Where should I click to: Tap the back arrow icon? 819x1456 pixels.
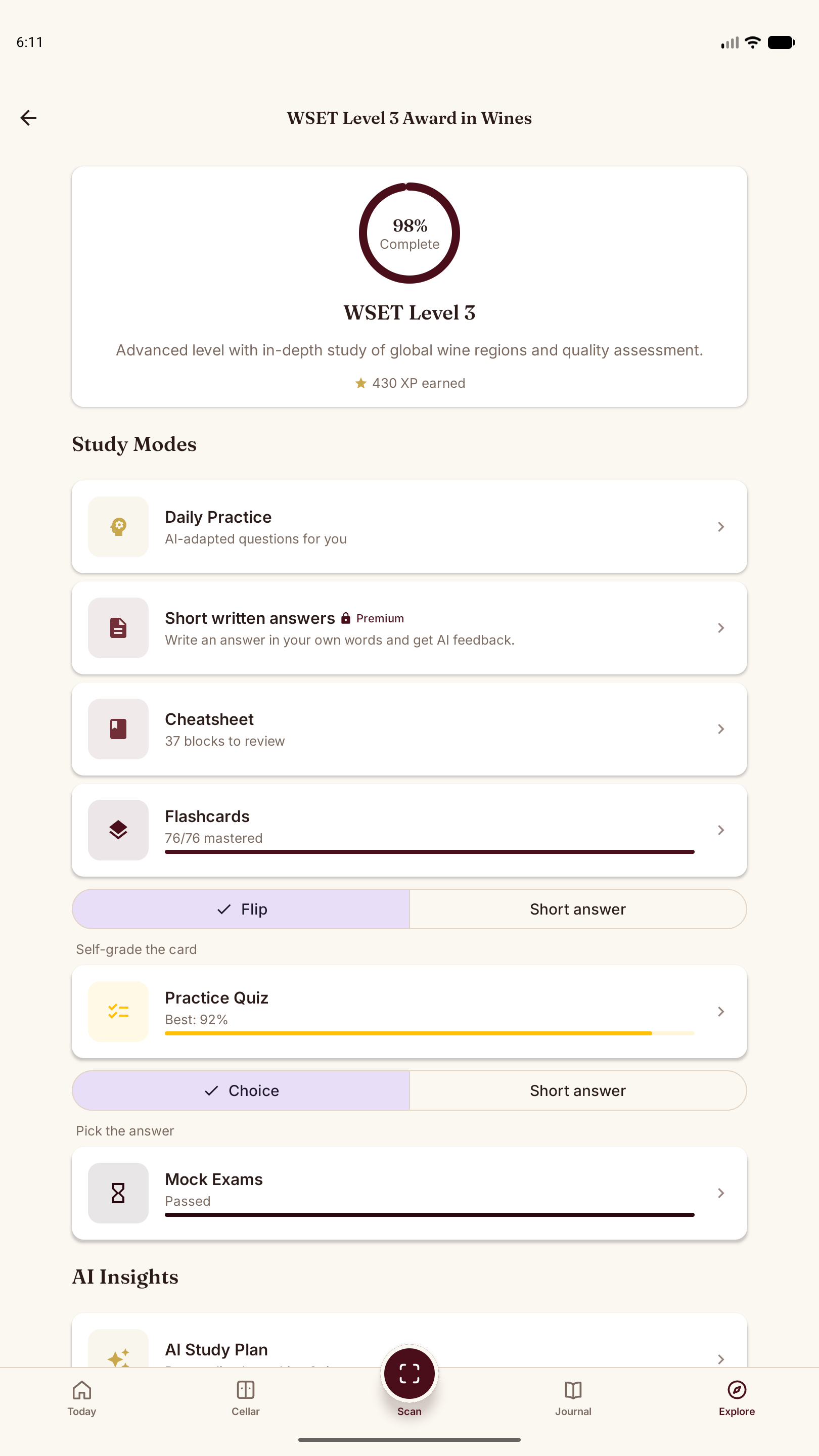point(28,118)
